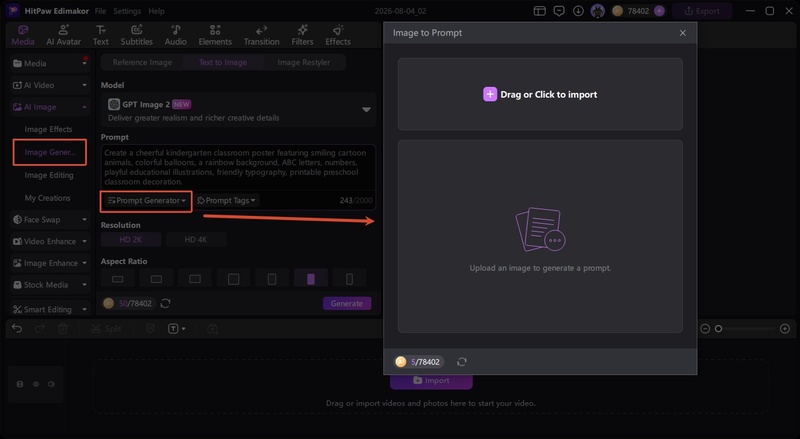Expand the Video Enhance section

coord(49,241)
